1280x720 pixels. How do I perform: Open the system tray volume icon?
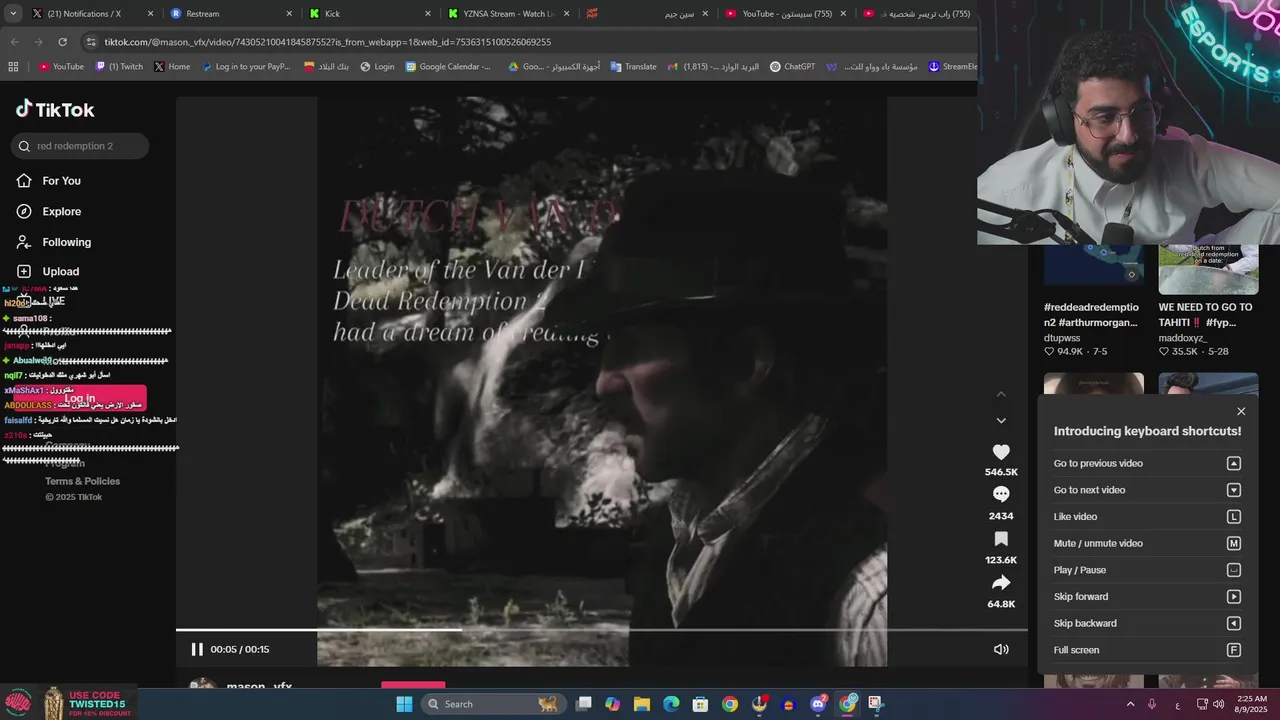click(1218, 704)
